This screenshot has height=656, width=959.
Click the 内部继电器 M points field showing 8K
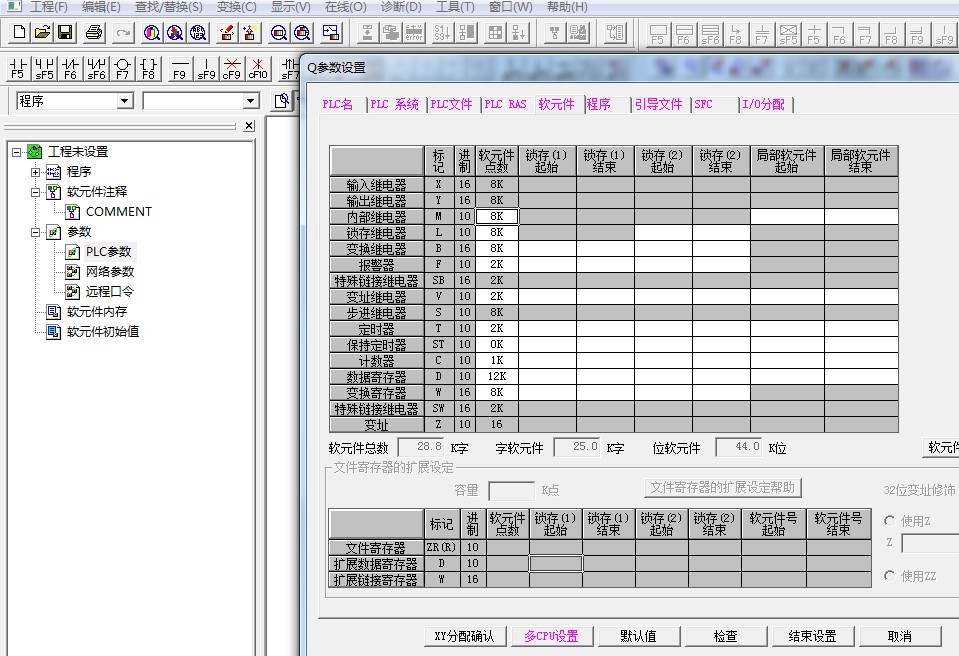pyautogui.click(x=497, y=216)
